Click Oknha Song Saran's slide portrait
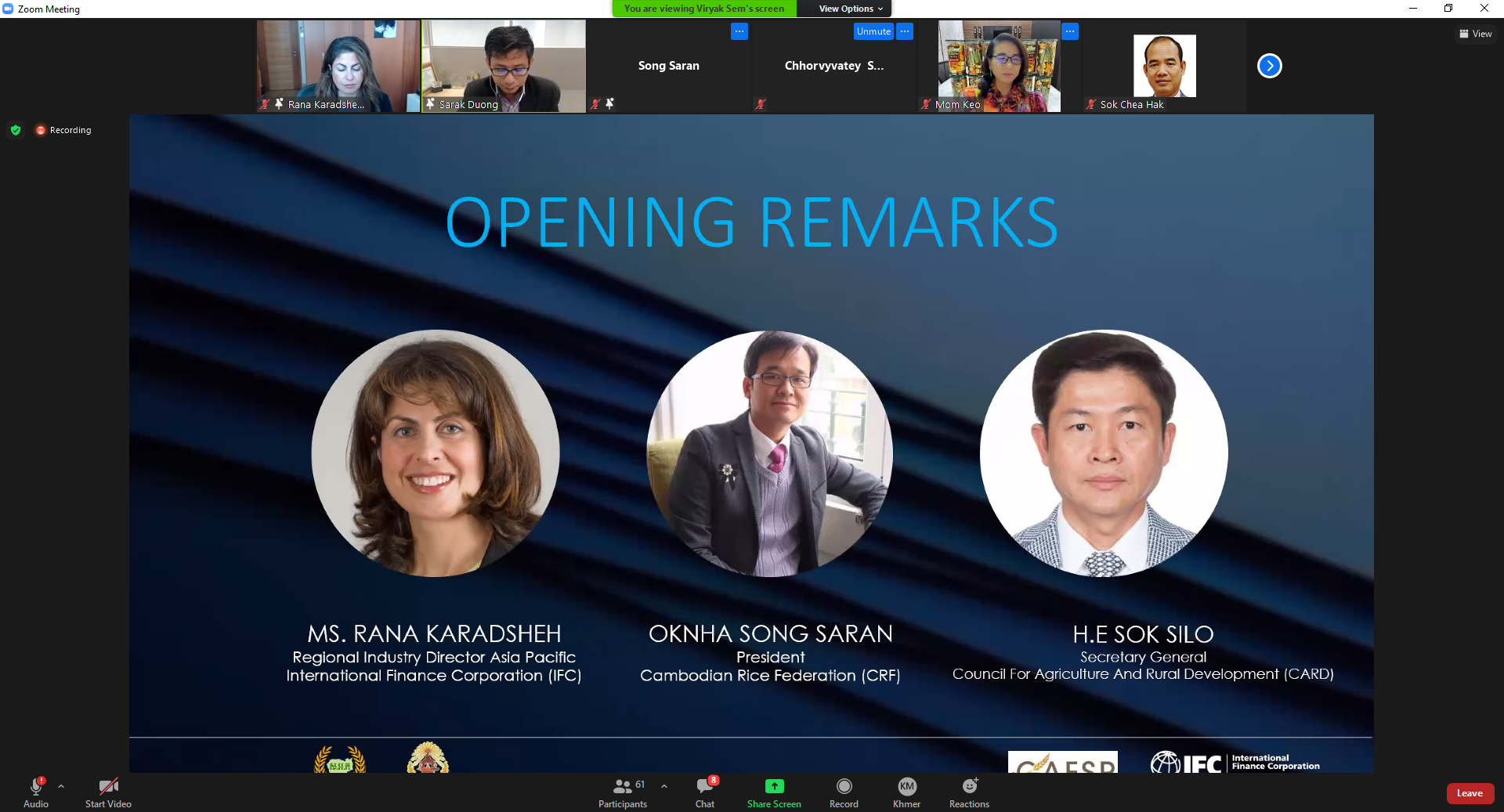The image size is (1504, 812). coord(770,453)
